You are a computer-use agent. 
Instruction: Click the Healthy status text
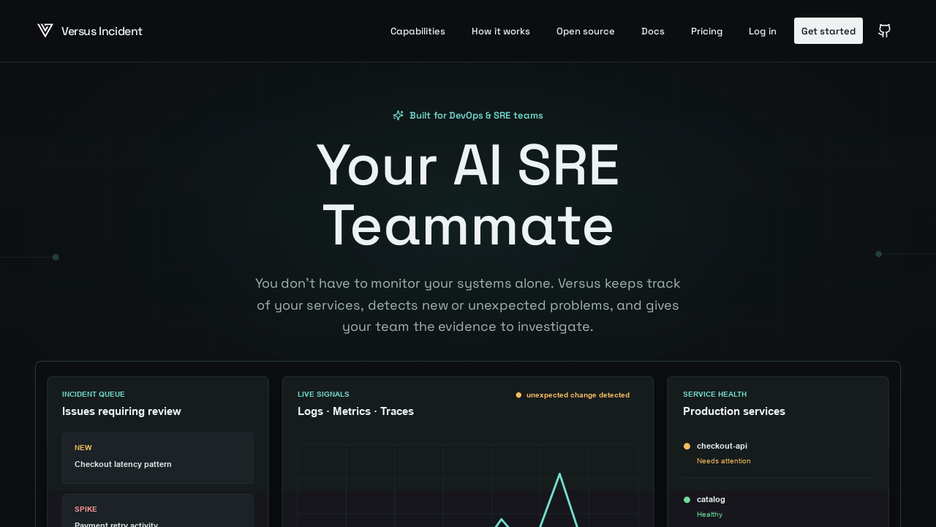tap(709, 514)
